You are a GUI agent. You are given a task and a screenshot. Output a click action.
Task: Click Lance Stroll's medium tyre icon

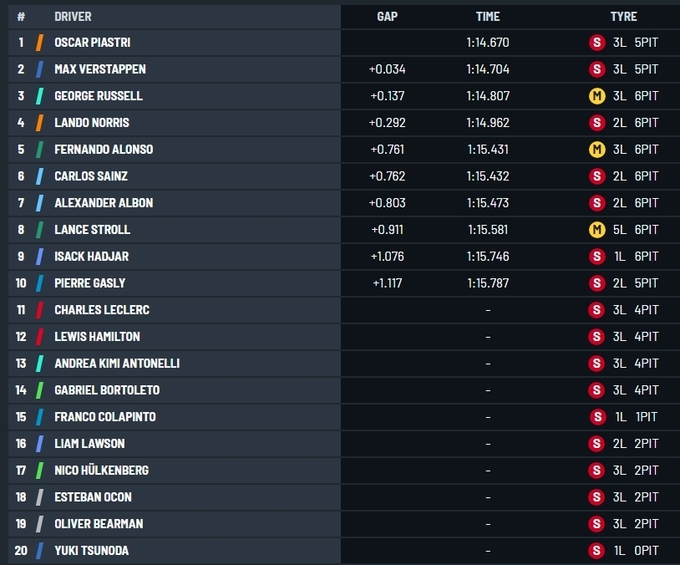point(597,230)
